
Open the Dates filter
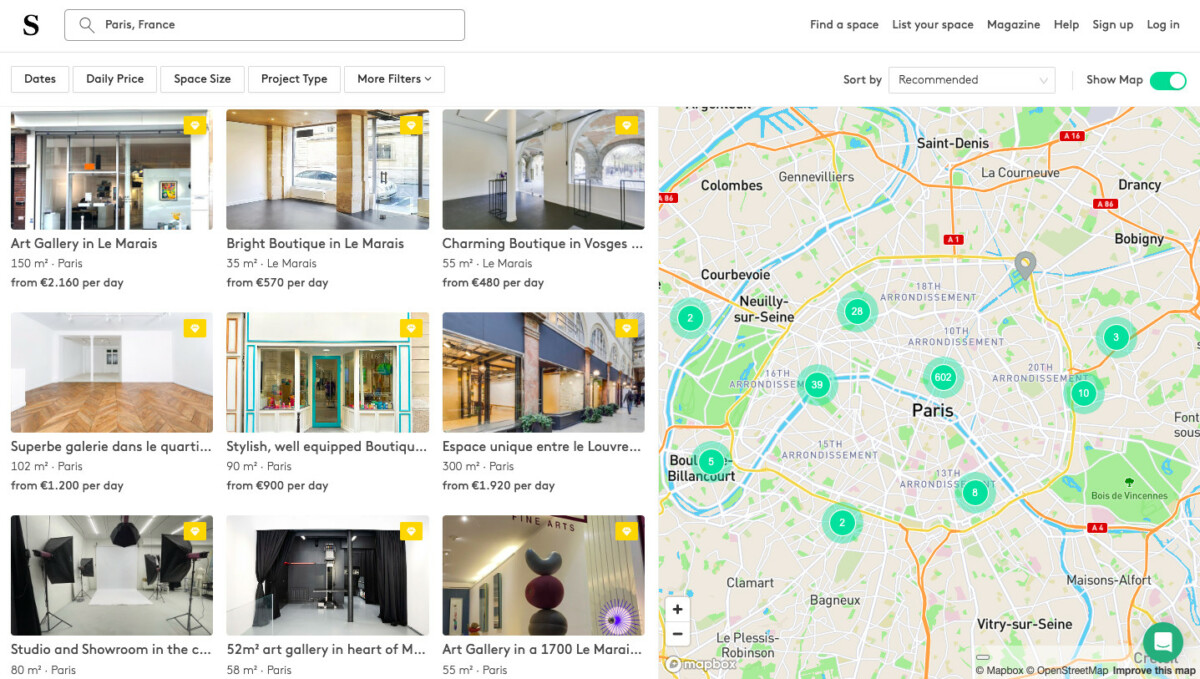click(40, 79)
